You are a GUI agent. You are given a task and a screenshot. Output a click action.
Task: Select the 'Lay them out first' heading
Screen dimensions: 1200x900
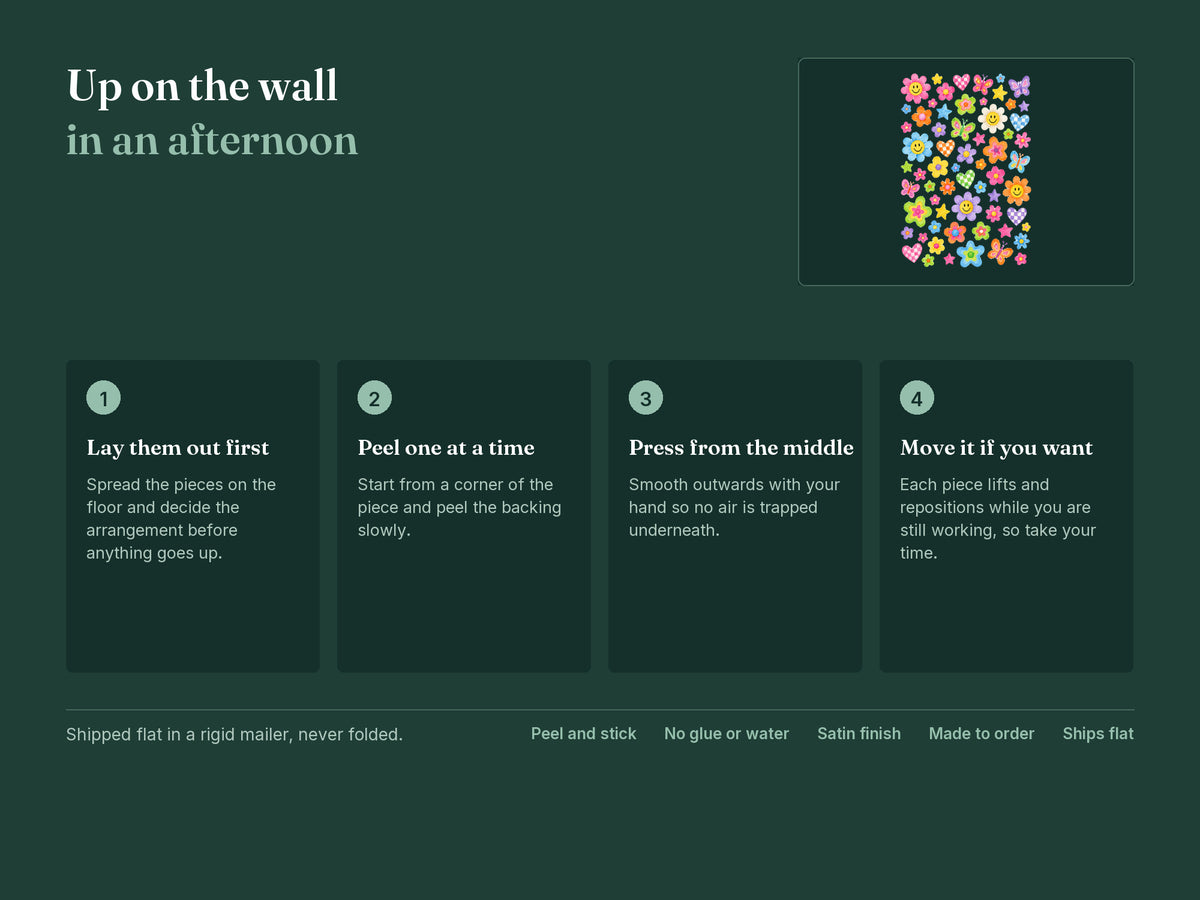(x=178, y=448)
